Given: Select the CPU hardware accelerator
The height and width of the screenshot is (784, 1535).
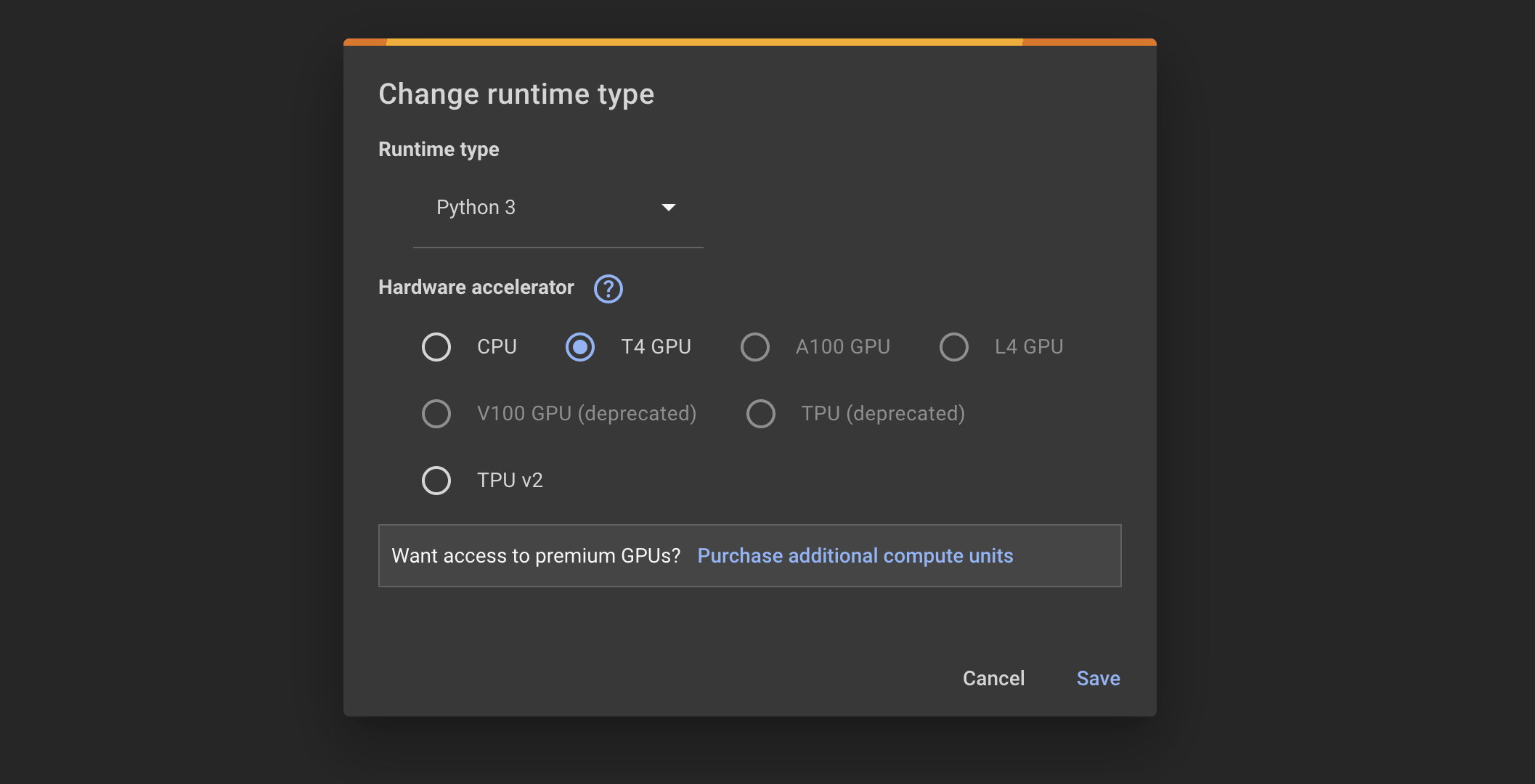Looking at the screenshot, I should coord(436,347).
